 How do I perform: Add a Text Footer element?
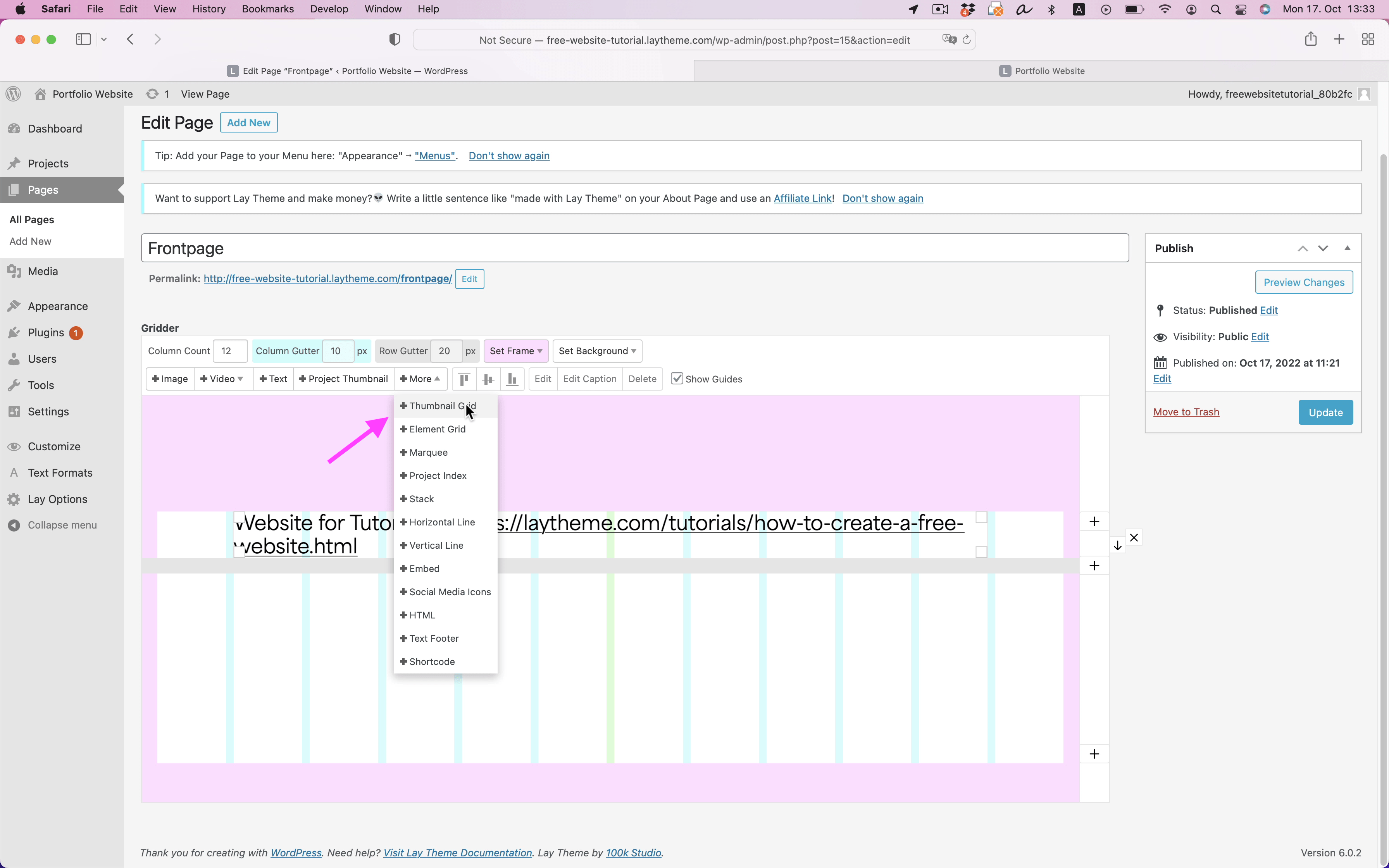click(445, 638)
